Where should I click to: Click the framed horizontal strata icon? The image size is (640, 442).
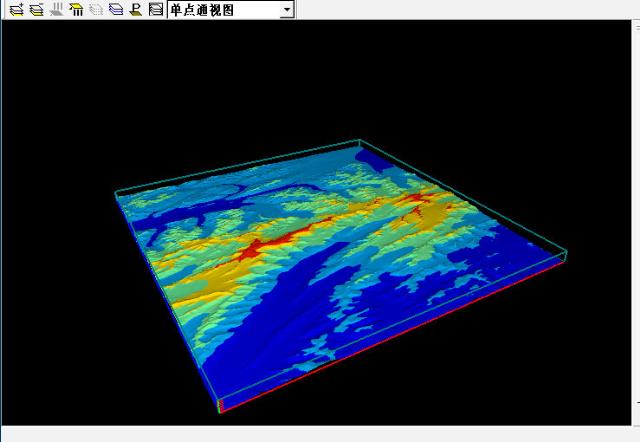(156, 9)
